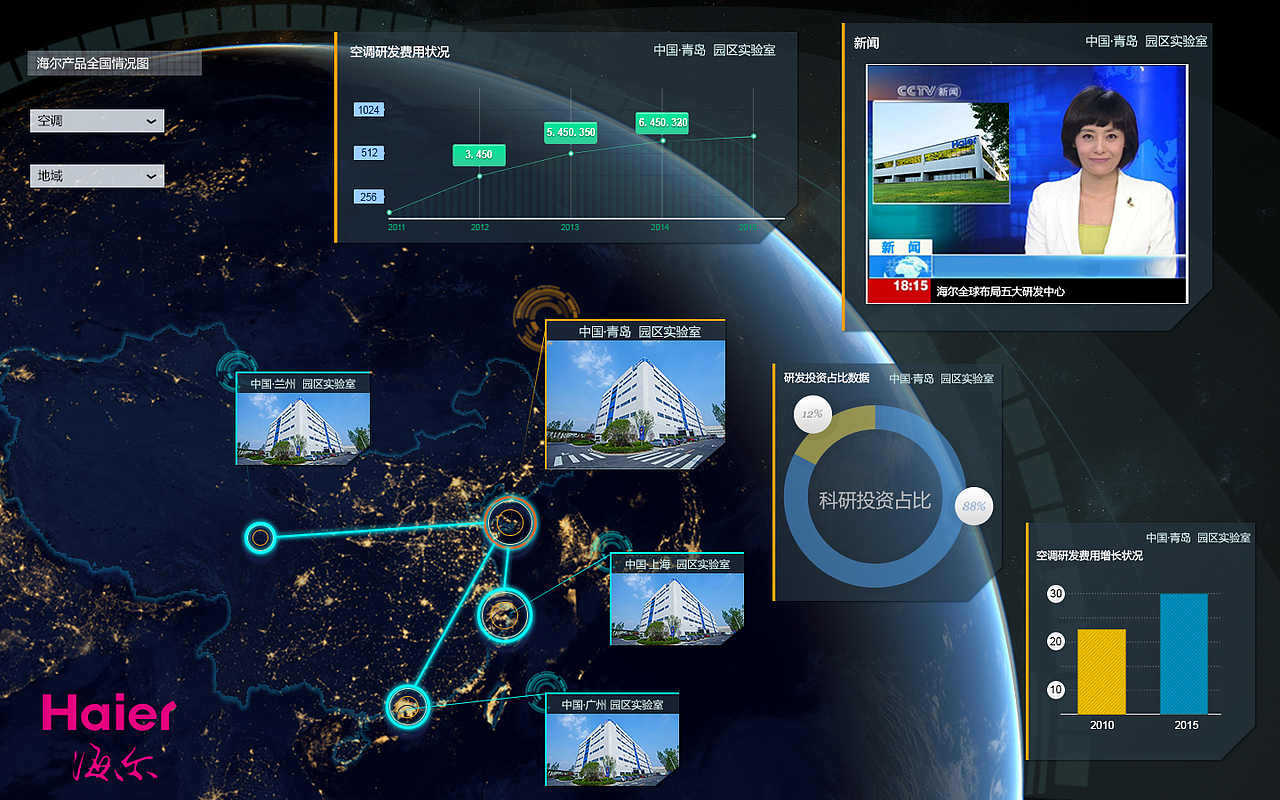
Task: Open the 中国·广州 园区实验室 building photo
Action: pos(612,750)
